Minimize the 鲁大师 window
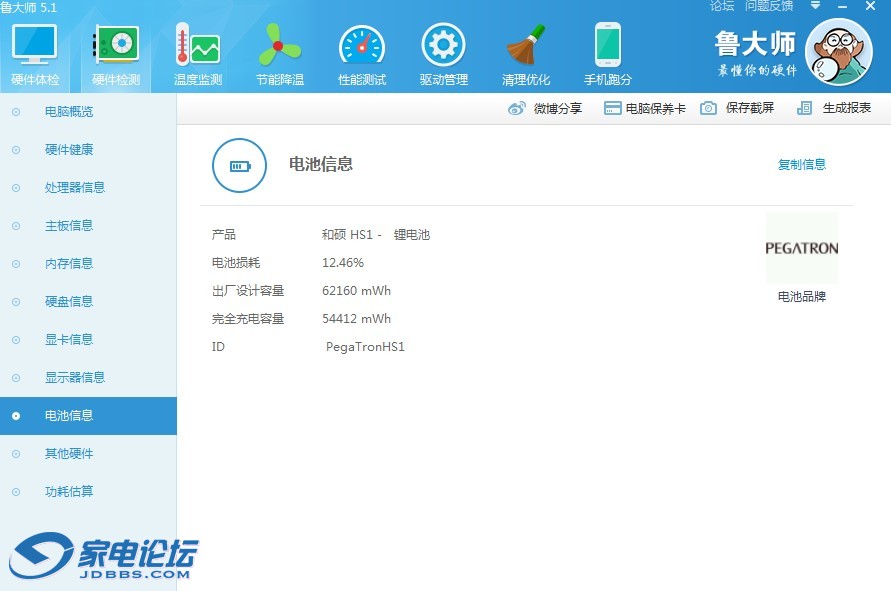Viewport: 891px width, 591px height. coord(843,6)
